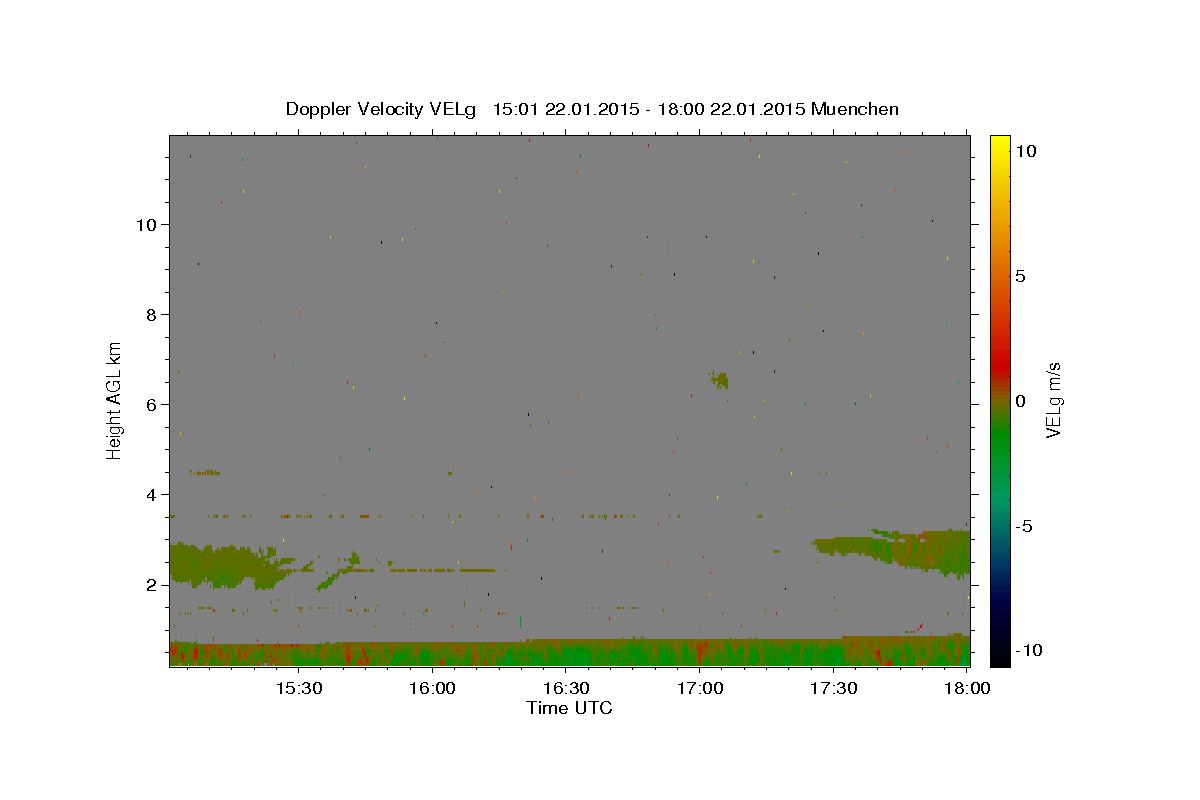The width and height of the screenshot is (1200, 800).
Task: Click the 17:30 time tick label
Action: coord(833,688)
